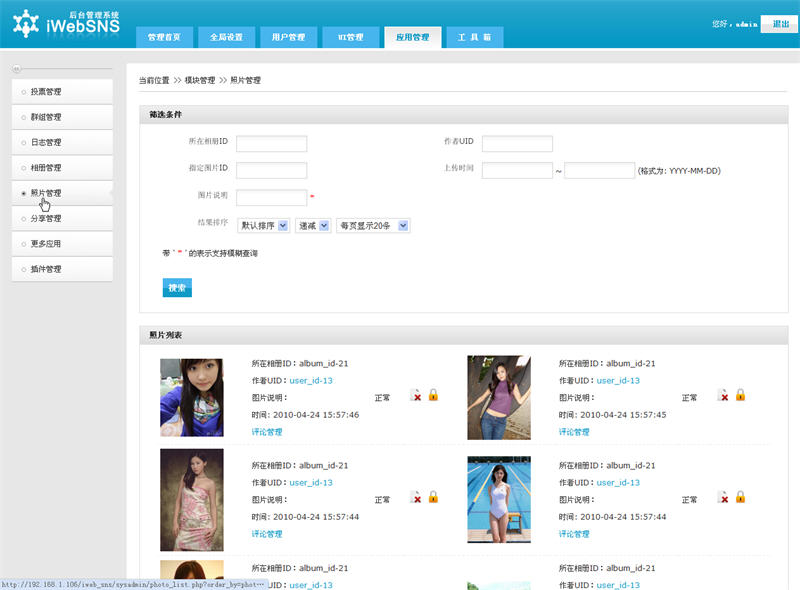Open 更多应用 in the sidebar
This screenshot has height=590, width=800.
[x=62, y=244]
